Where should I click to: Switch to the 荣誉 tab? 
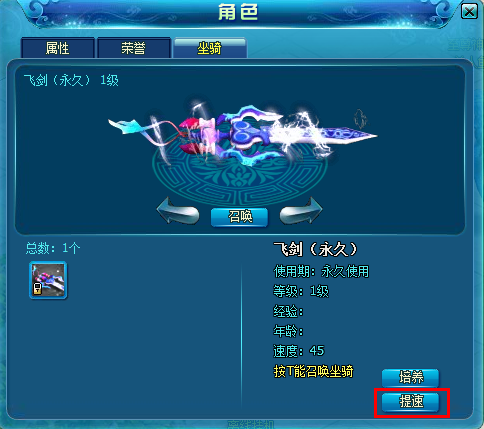[x=133, y=48]
